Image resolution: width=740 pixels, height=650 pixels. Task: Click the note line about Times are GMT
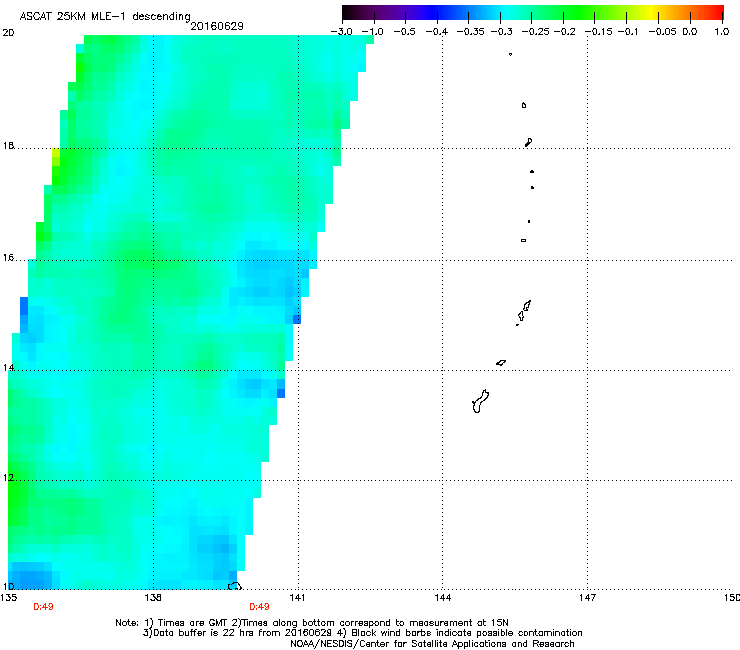pyautogui.click(x=312, y=623)
